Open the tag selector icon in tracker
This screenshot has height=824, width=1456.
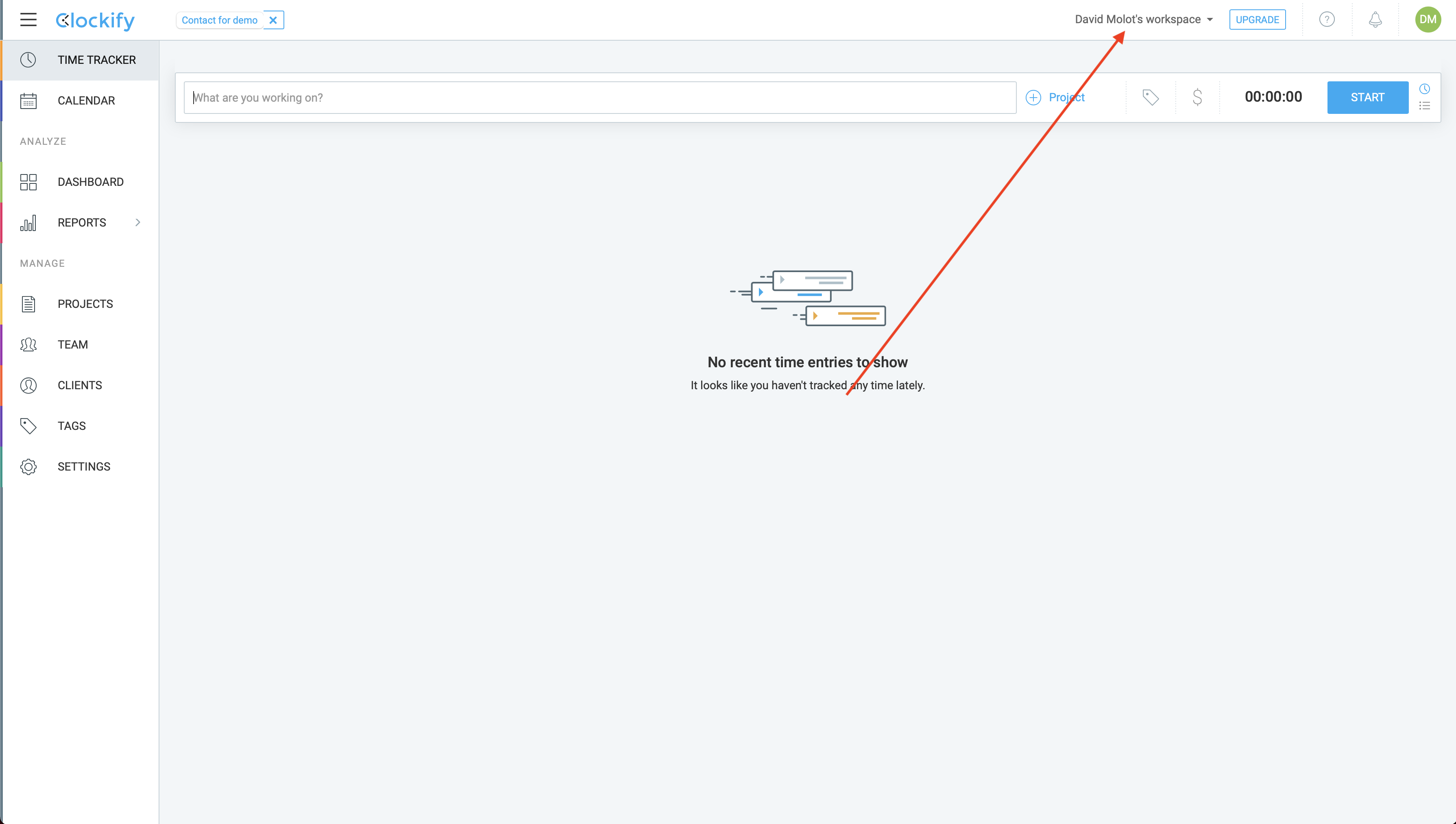click(1151, 98)
